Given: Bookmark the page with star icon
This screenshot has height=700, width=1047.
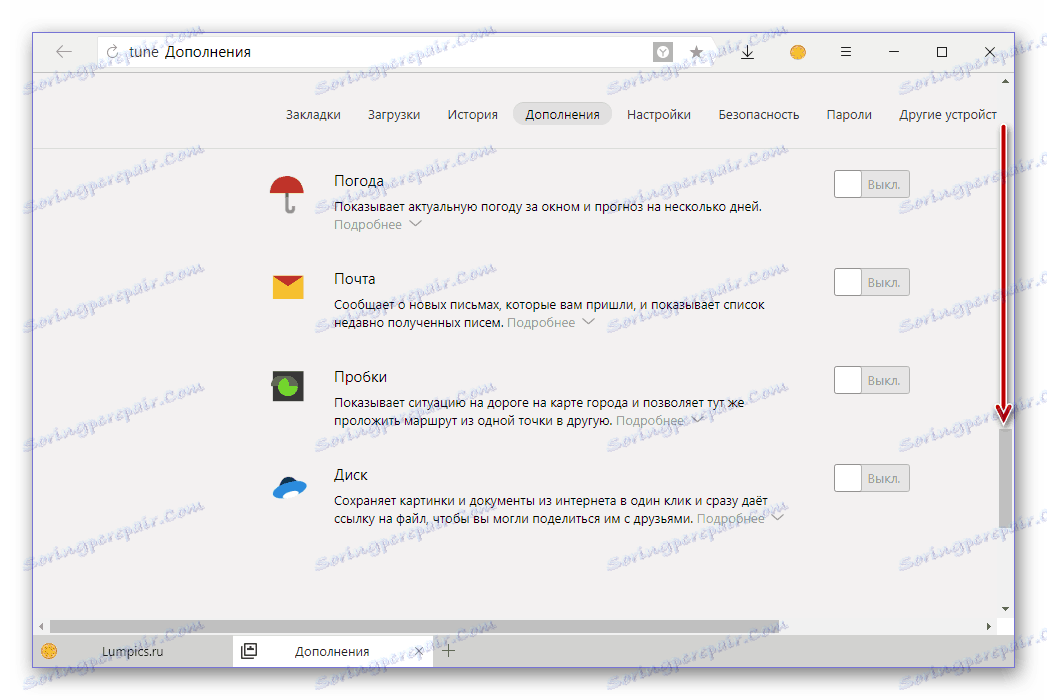Looking at the screenshot, I should pyautogui.click(x=696, y=51).
